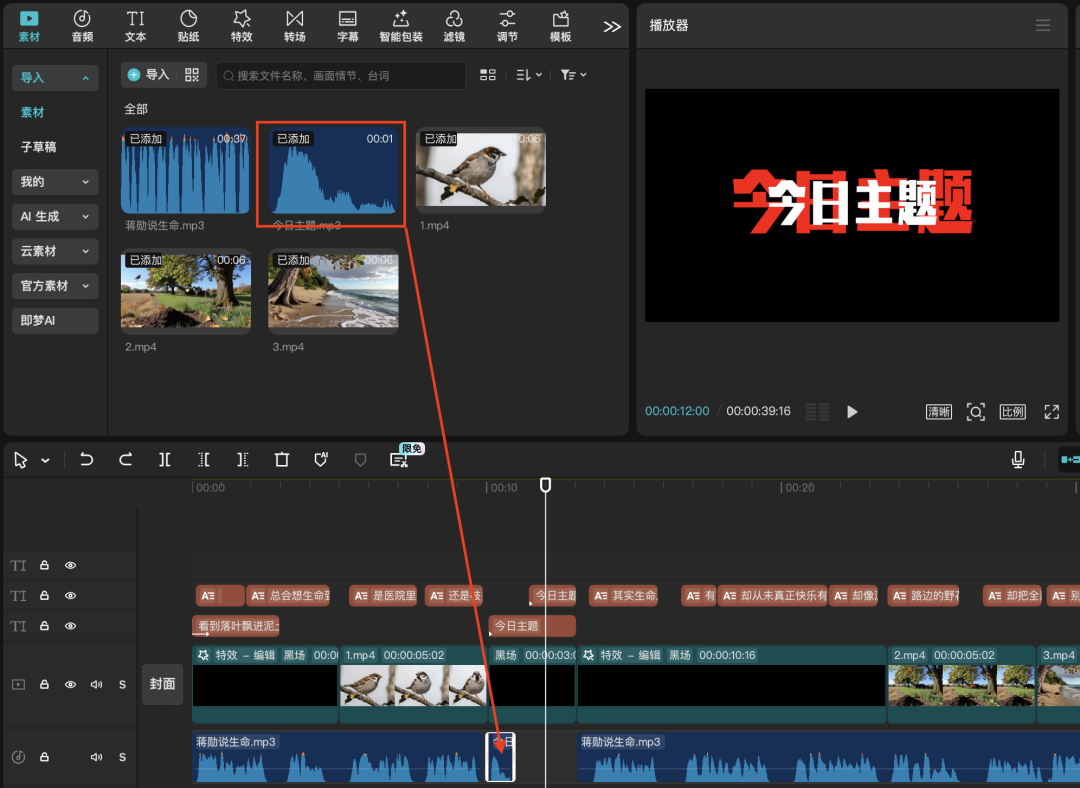The height and width of the screenshot is (788, 1080).
Task: Open the 滤镜 filters panel
Action: (x=454, y=26)
